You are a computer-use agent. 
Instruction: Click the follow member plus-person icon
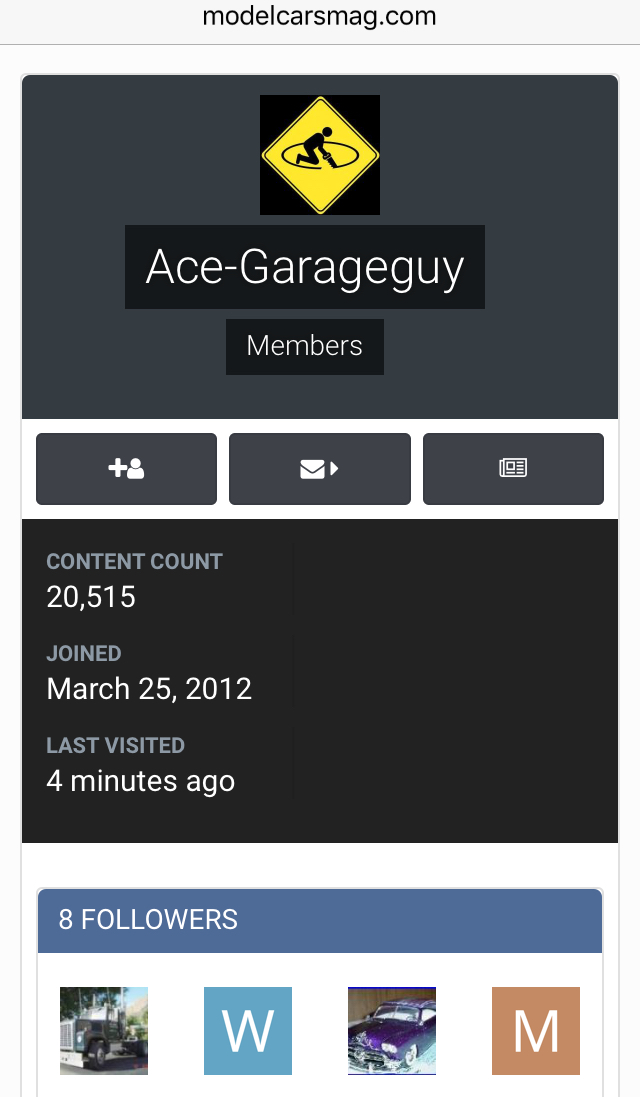pos(127,469)
